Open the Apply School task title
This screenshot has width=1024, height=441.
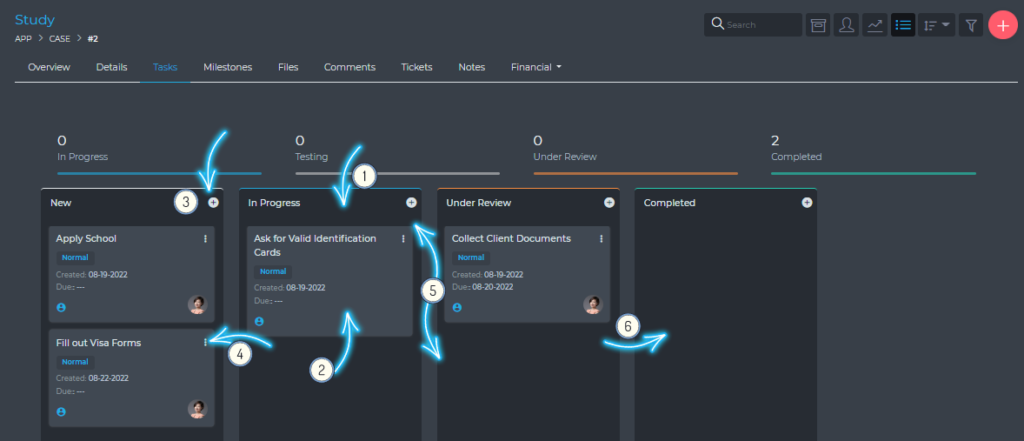point(86,238)
